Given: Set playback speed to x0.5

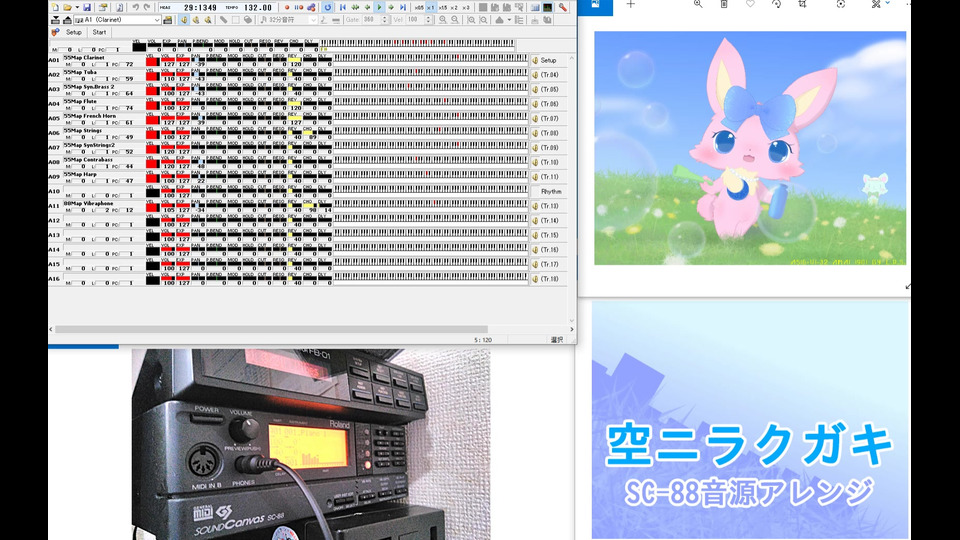Looking at the screenshot, I should (419, 7).
